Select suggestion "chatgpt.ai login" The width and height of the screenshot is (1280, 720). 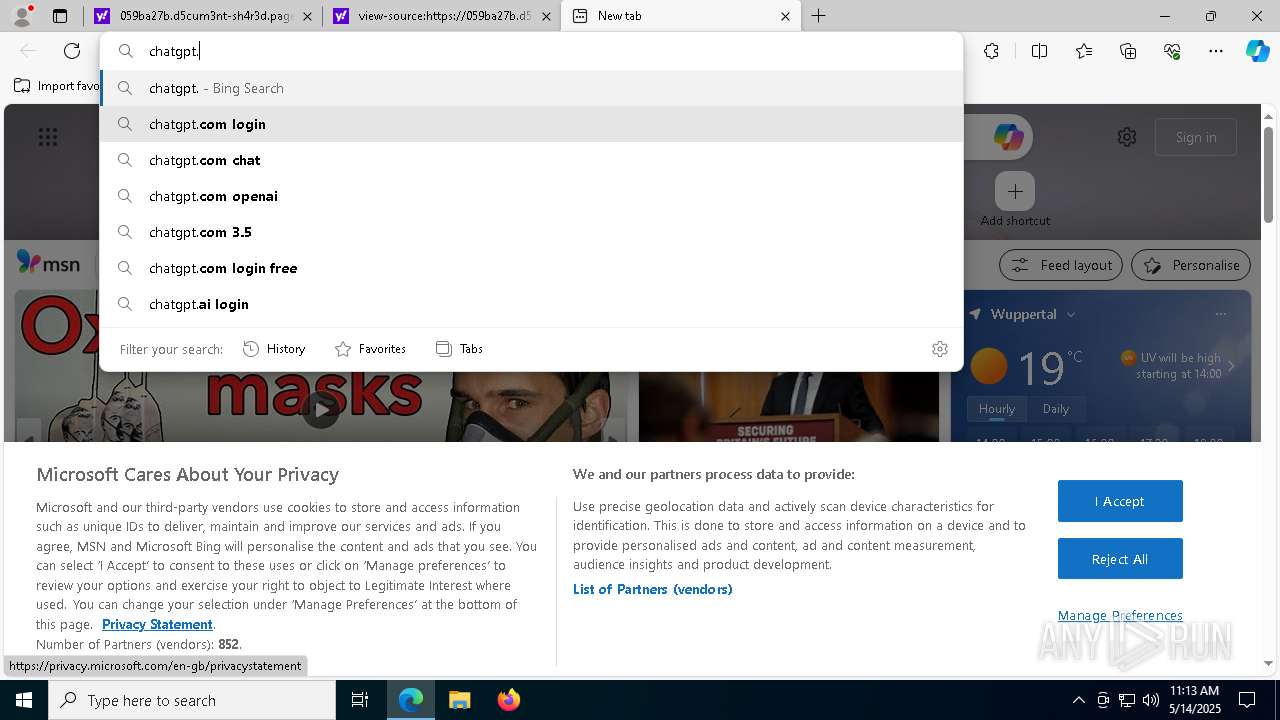coord(531,304)
